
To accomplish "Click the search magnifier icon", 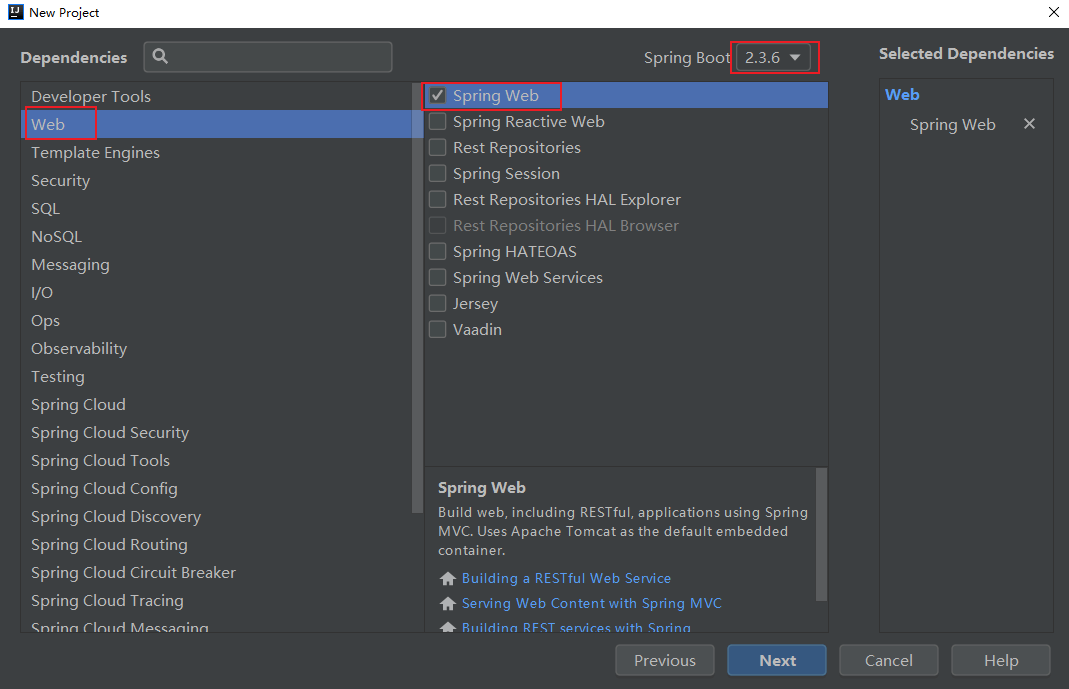I will (160, 57).
